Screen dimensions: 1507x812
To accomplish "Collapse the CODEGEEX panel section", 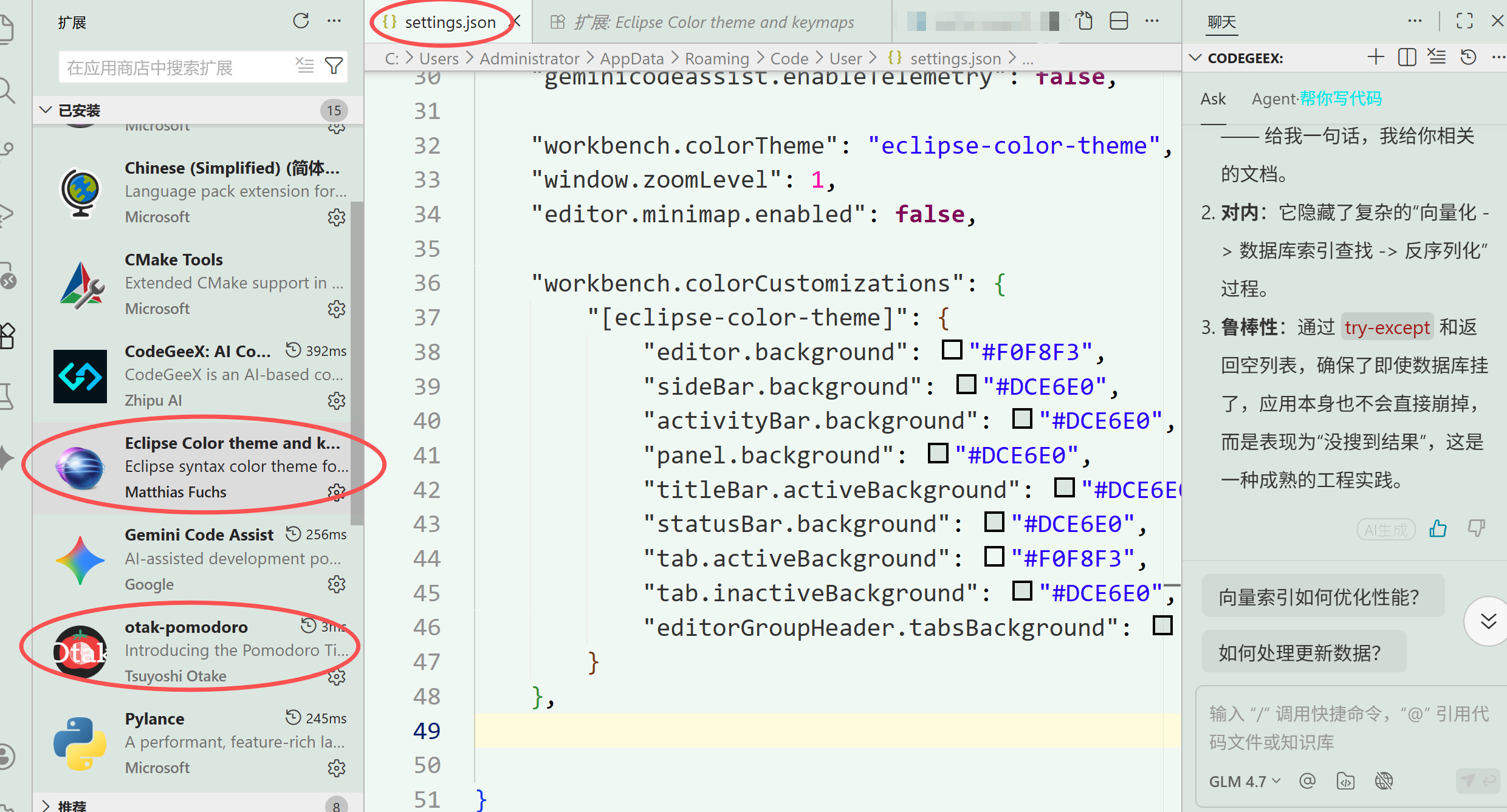I will (x=1195, y=58).
